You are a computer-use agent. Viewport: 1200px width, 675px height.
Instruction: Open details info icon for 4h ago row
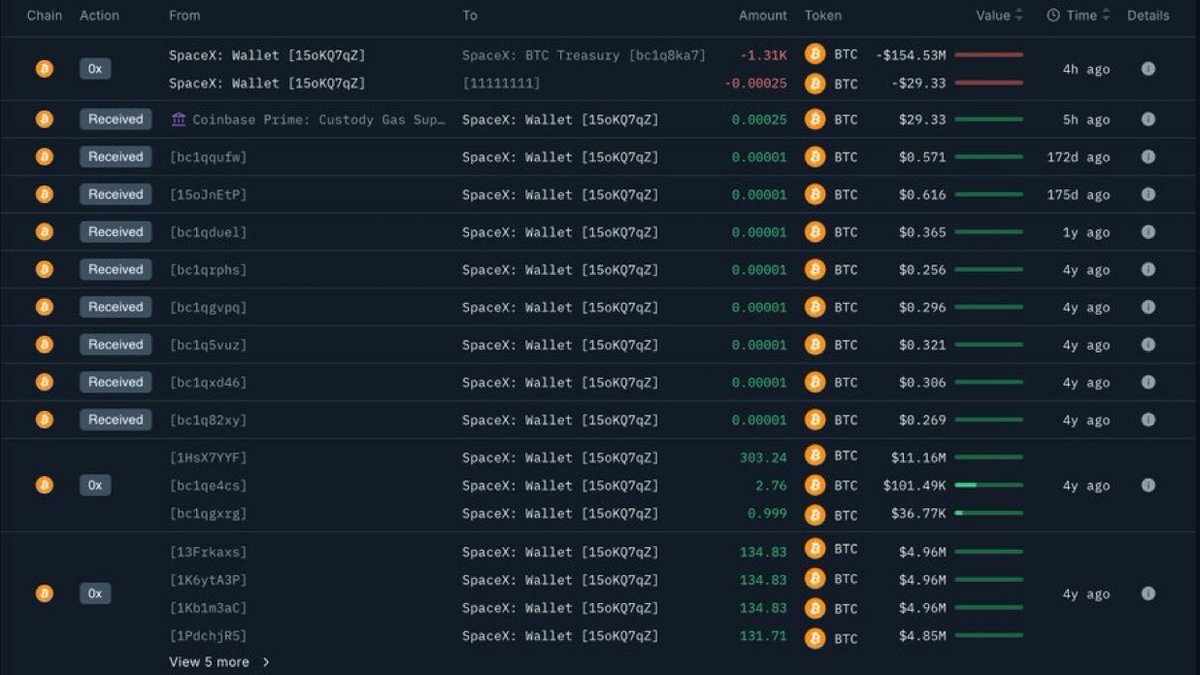[1148, 69]
